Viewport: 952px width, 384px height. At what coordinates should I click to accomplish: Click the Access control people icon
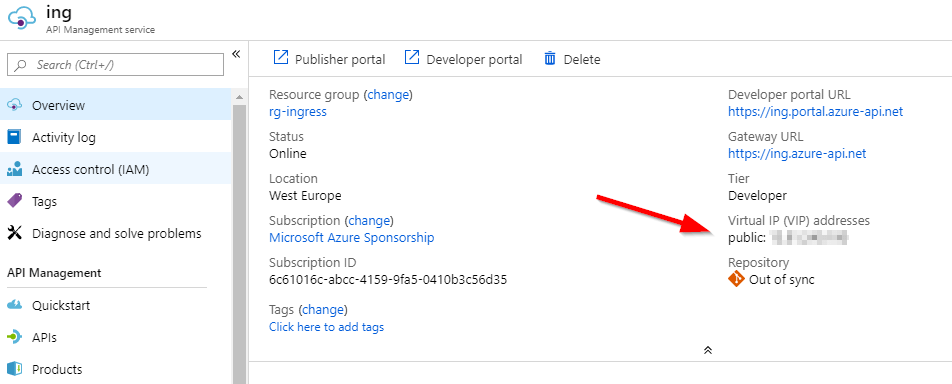(14, 170)
